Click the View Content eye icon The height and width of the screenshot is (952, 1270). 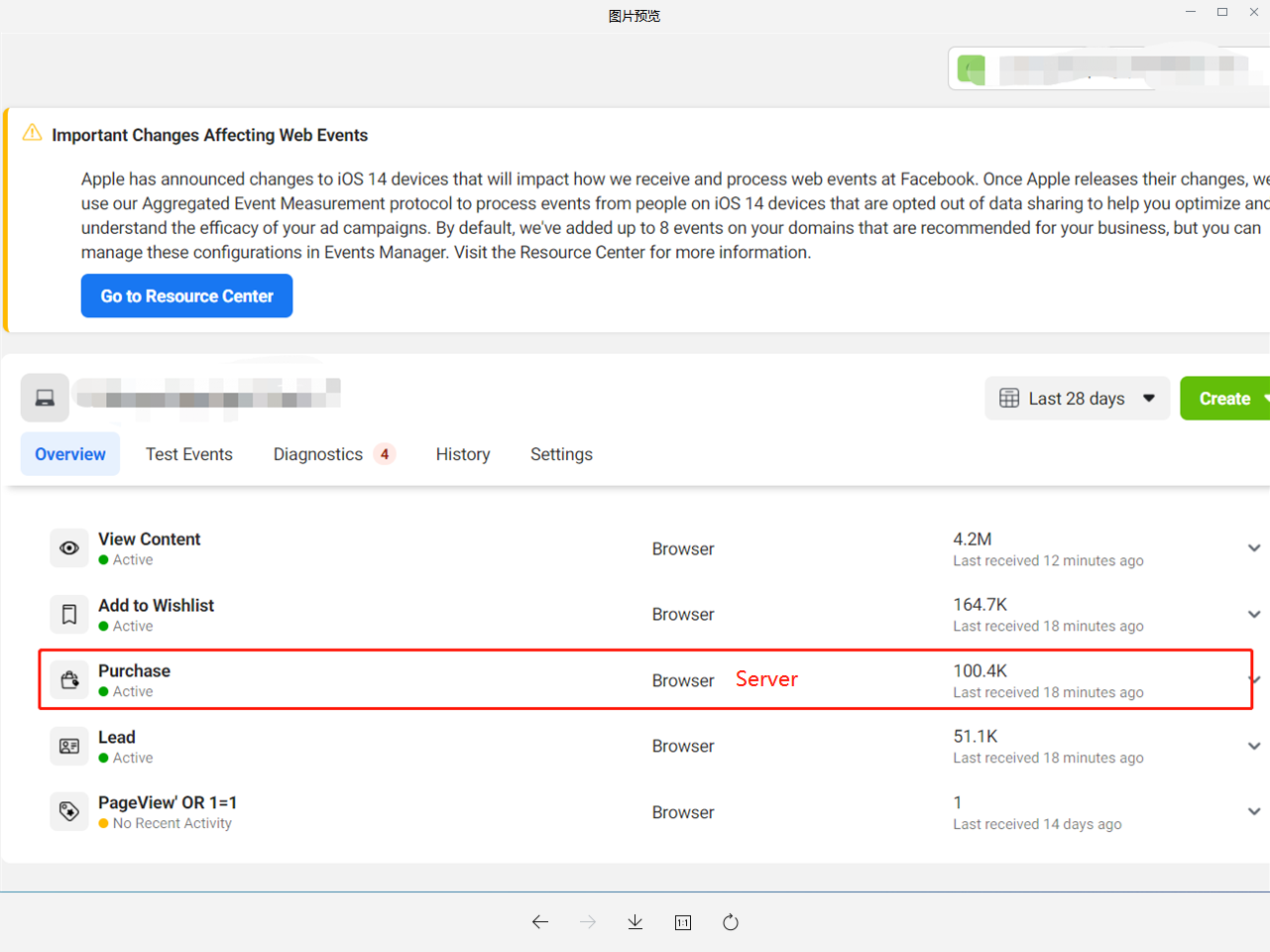[69, 548]
